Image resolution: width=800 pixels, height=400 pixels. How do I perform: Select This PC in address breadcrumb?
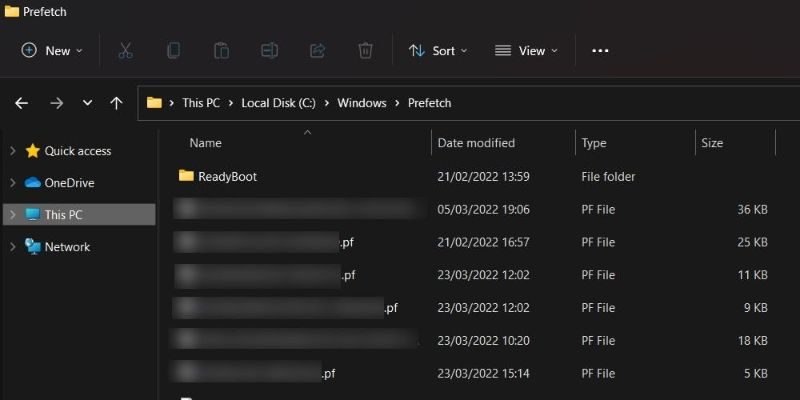point(201,103)
